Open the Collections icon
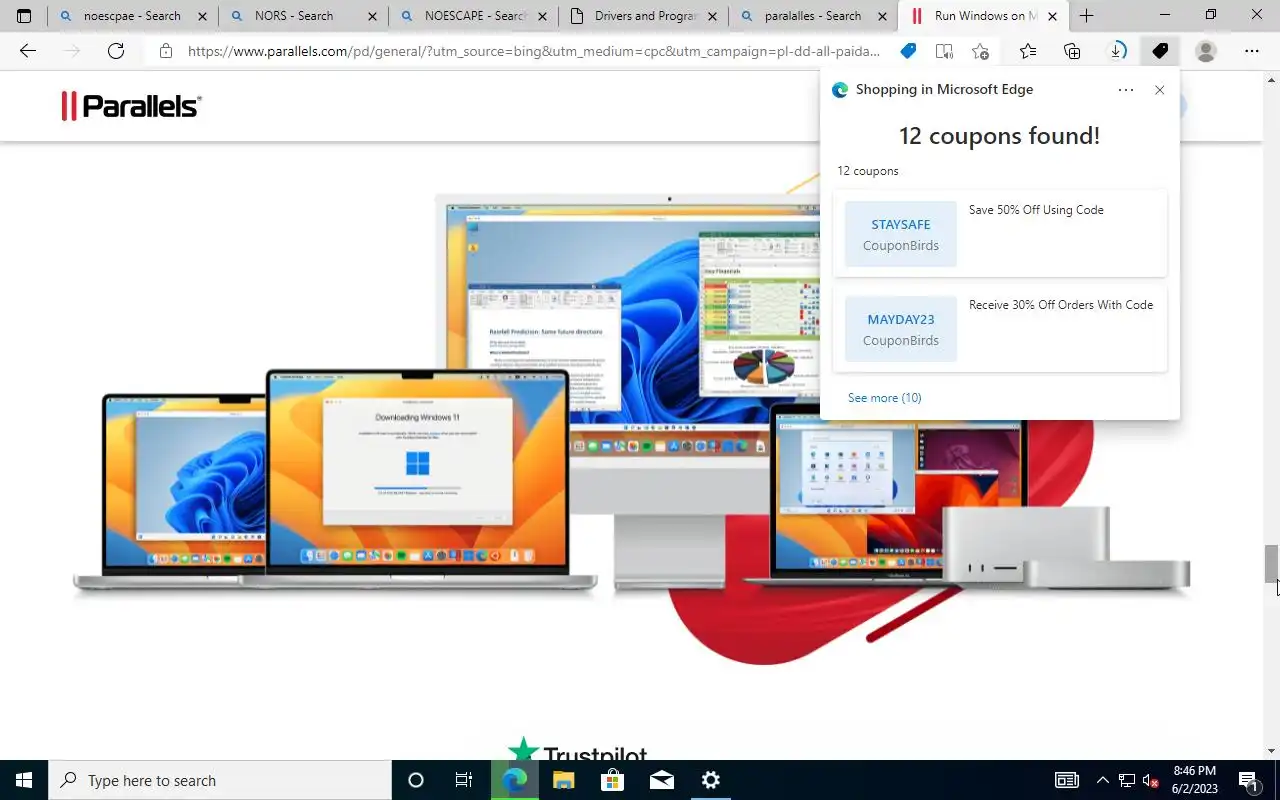Image resolution: width=1280 pixels, height=800 pixels. tap(1072, 51)
